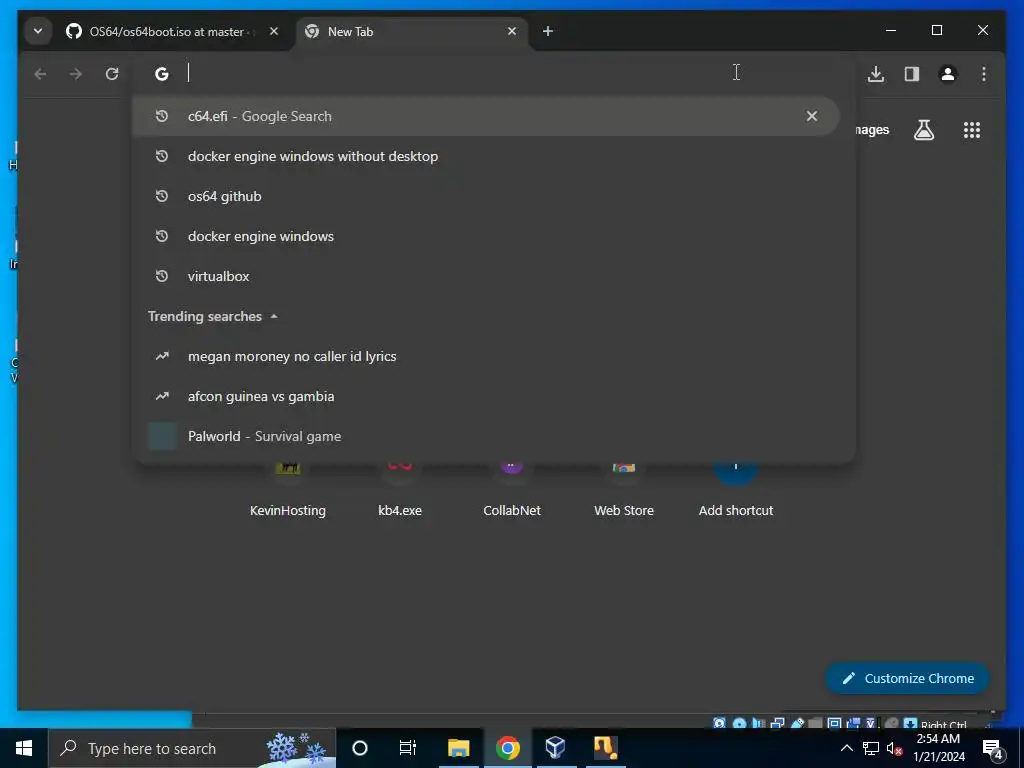Click the Google G icon in omnibox
This screenshot has width=1024, height=768.
(x=162, y=74)
